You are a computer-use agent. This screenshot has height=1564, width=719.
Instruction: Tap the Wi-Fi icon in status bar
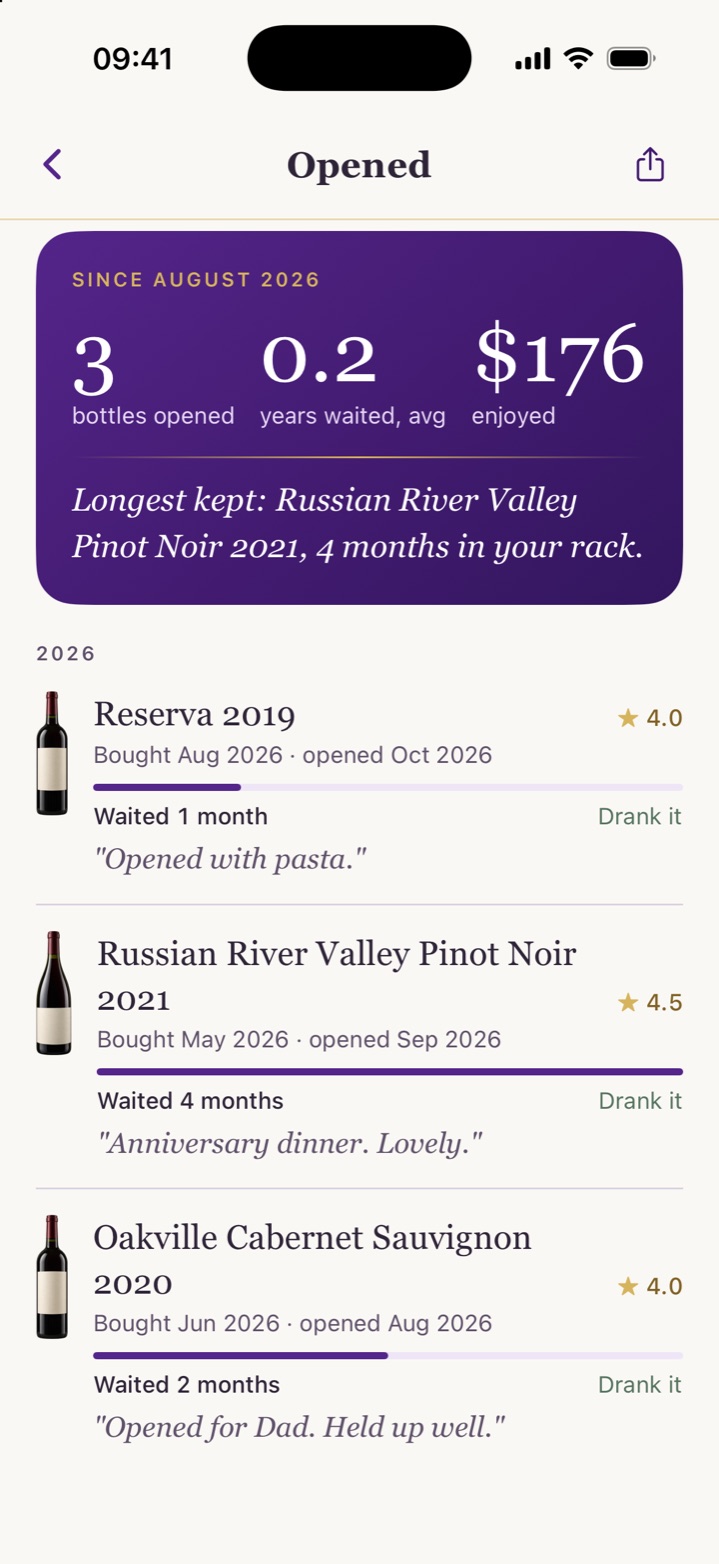(578, 59)
